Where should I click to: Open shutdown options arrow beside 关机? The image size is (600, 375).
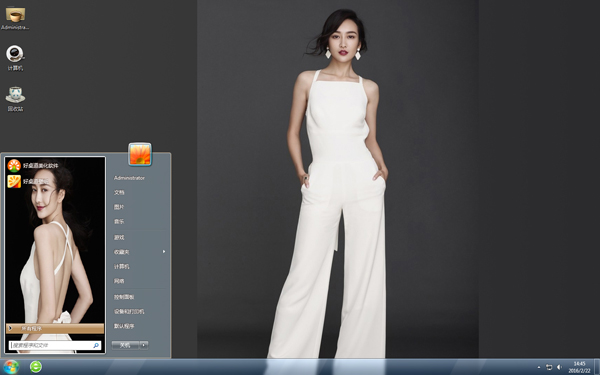pyautogui.click(x=144, y=345)
